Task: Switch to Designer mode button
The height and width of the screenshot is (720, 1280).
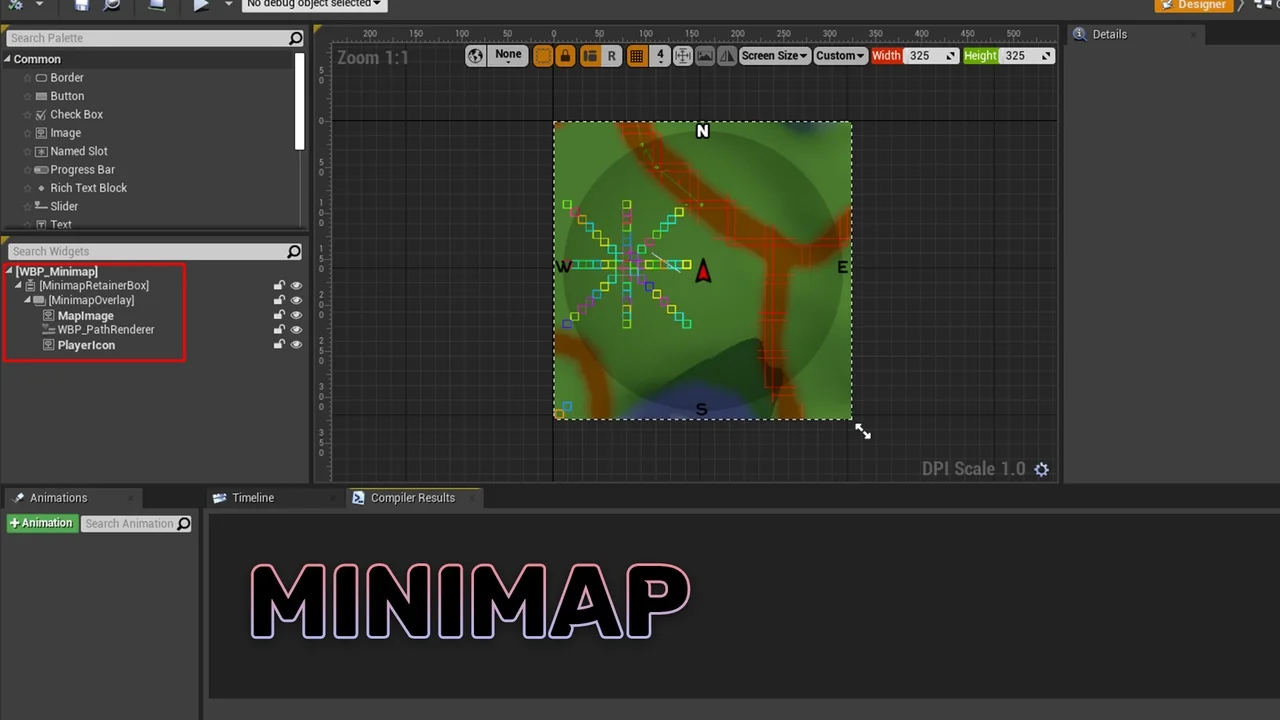Action: click(x=1192, y=5)
